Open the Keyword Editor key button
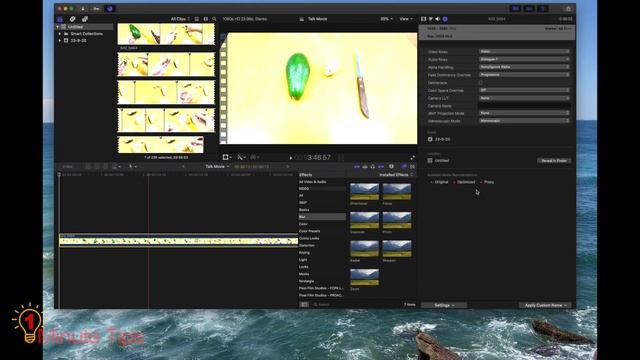Viewport: 640px width, 360px height. click(96, 8)
